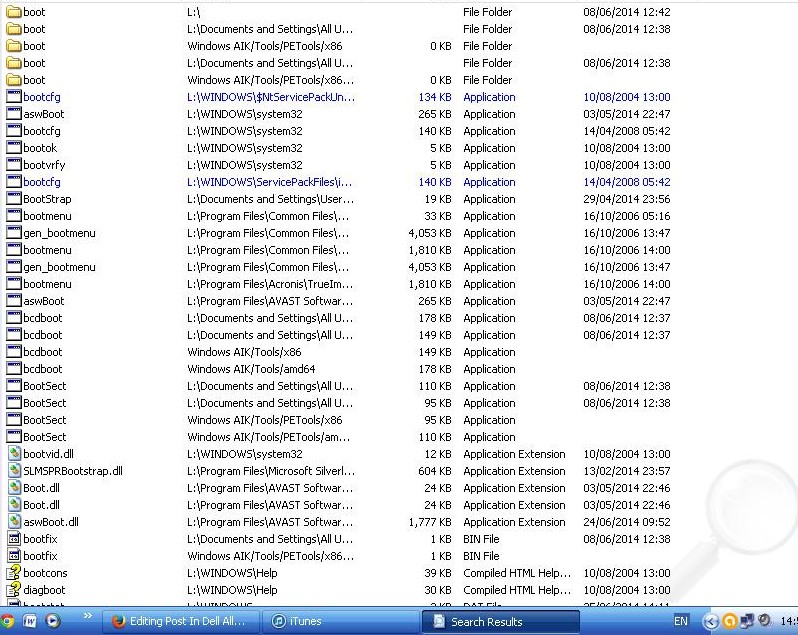Click bootfix name in the Windows AIK row
The height and width of the screenshot is (635, 798).
pyautogui.click(x=40, y=556)
